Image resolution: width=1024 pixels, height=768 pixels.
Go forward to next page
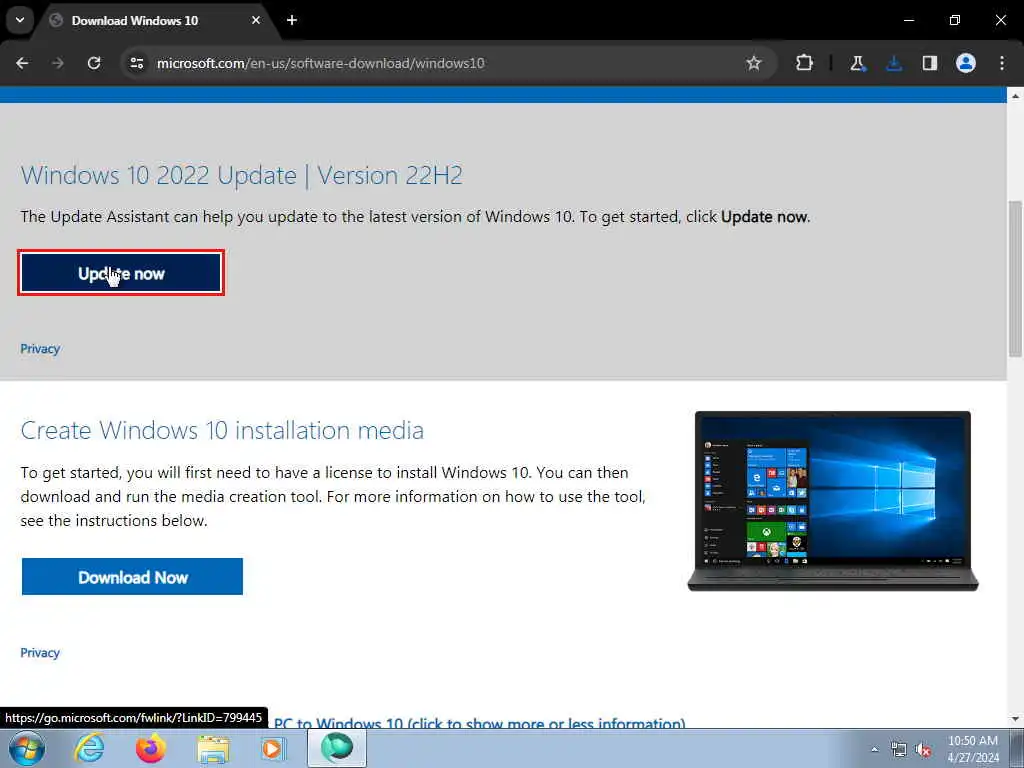(x=58, y=63)
